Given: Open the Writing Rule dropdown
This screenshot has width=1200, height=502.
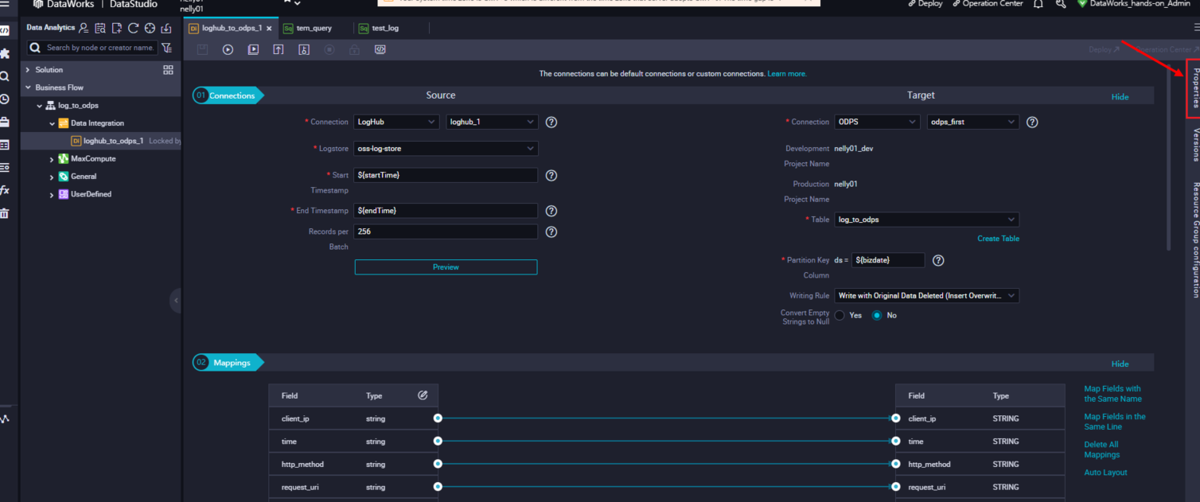Looking at the screenshot, I should pos(927,296).
